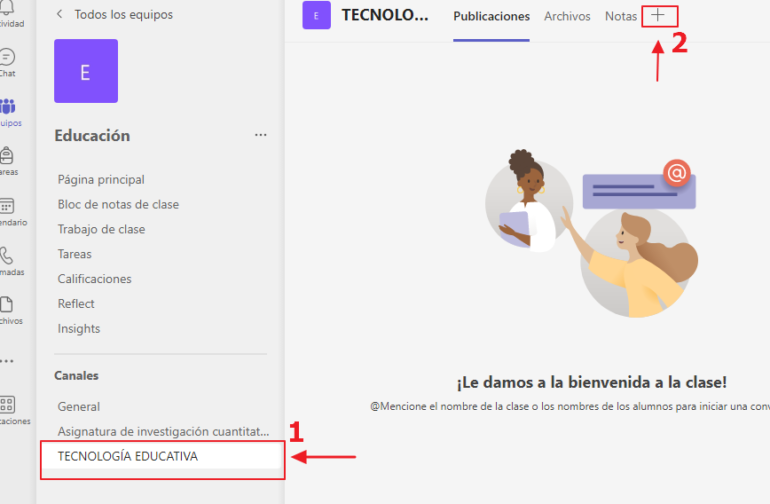Click the back chevron beside Todos los equipos

(x=59, y=14)
